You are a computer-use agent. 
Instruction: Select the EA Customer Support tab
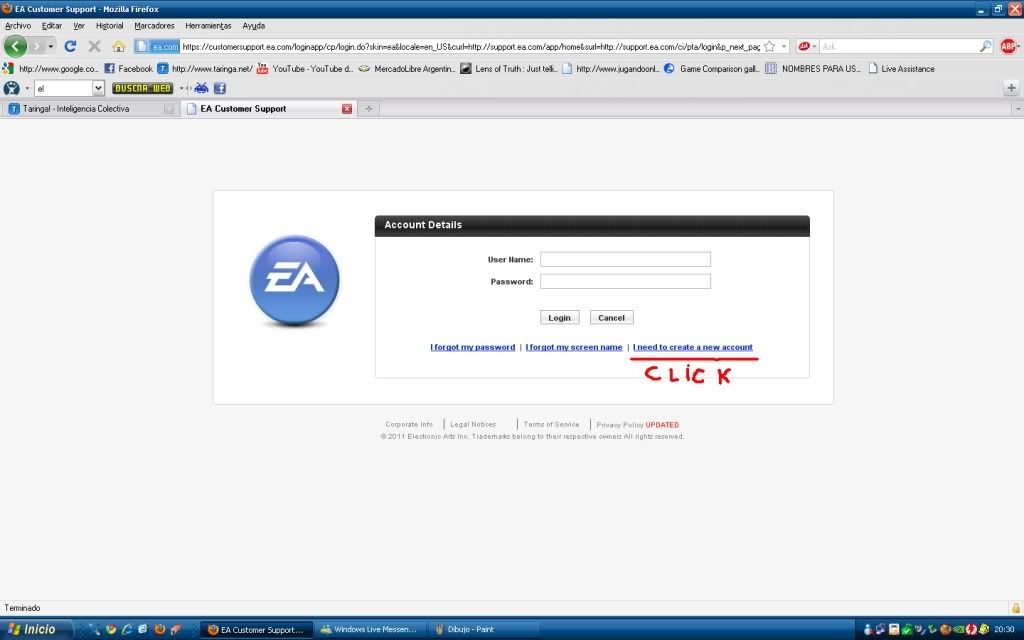(269, 109)
